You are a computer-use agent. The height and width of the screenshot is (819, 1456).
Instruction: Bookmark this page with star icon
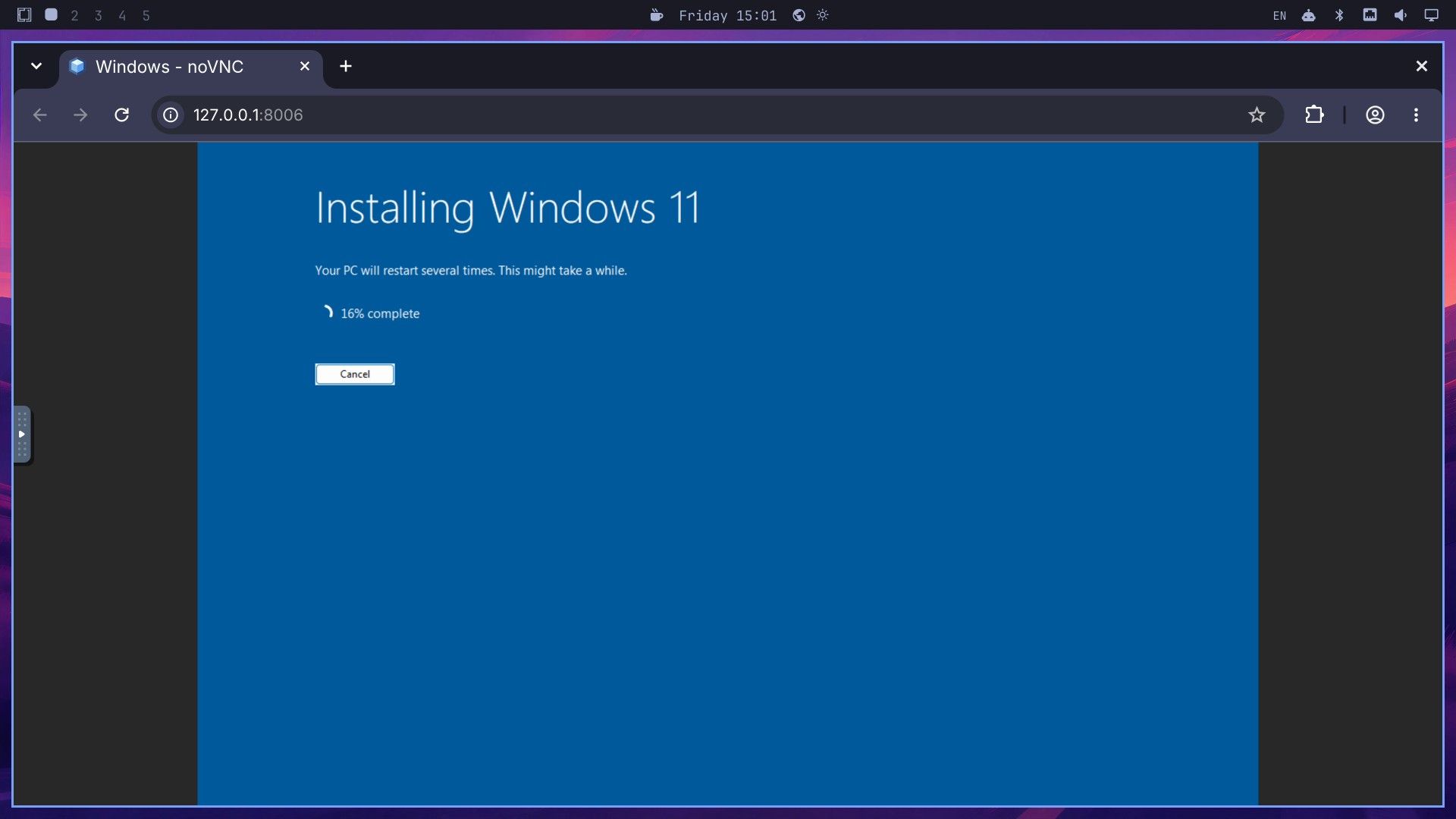coord(1257,115)
